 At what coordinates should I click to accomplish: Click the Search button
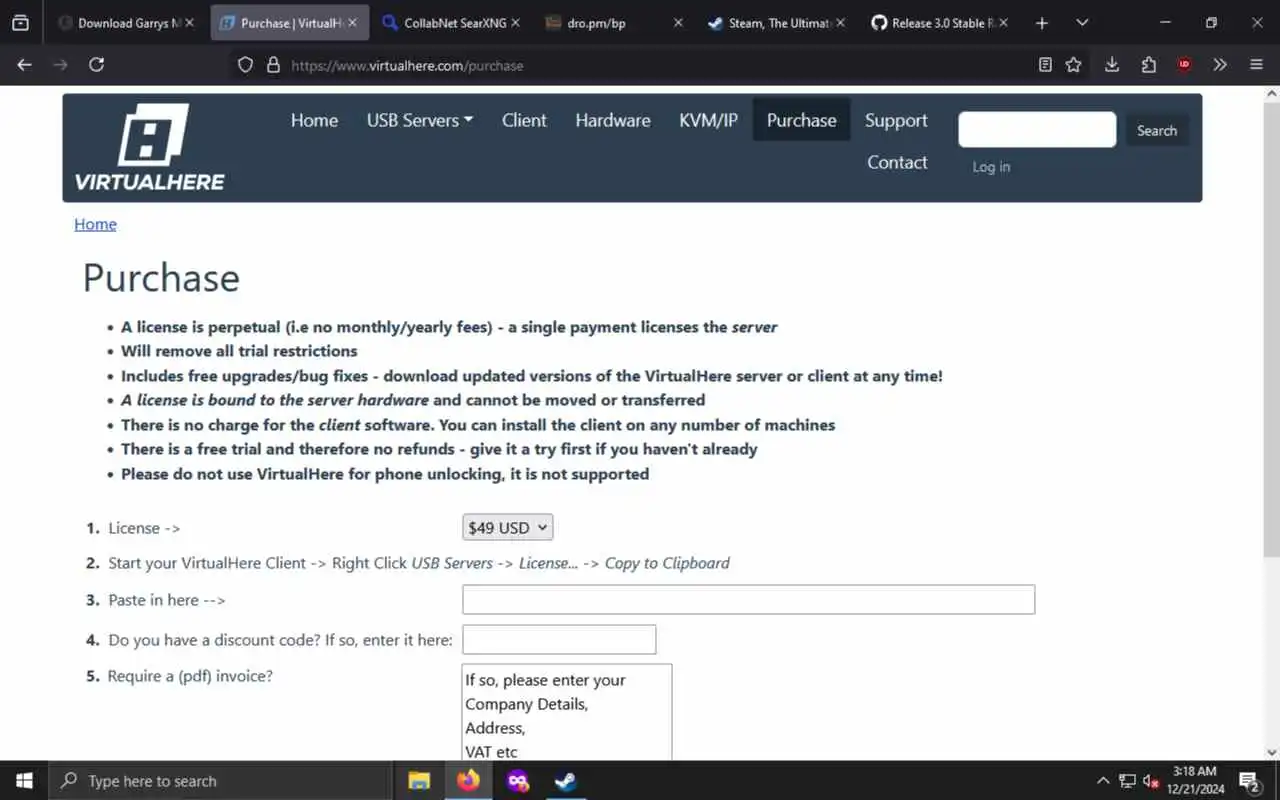pyautogui.click(x=1157, y=130)
